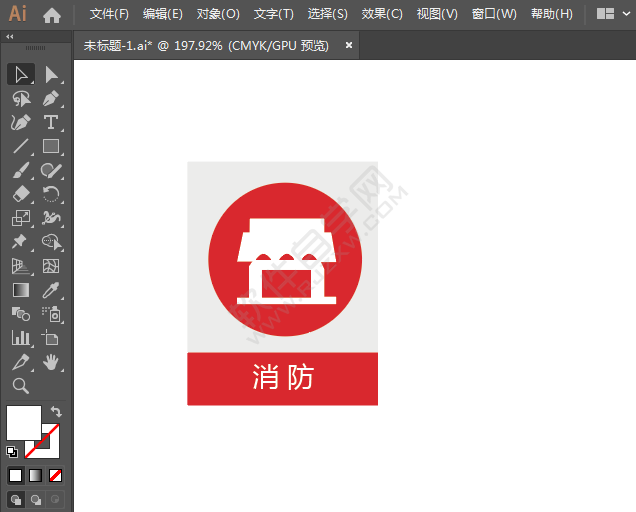
Task: Select the Eraser tool
Action: click(21, 194)
